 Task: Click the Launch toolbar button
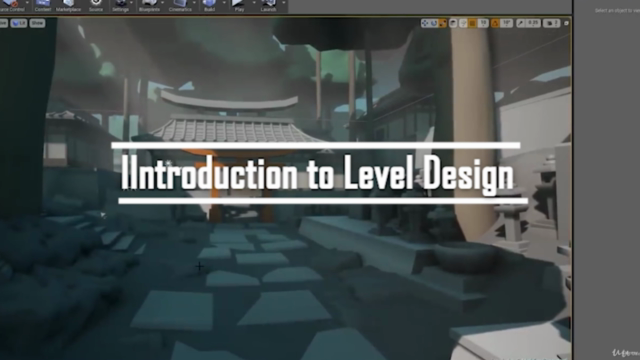pos(268,5)
